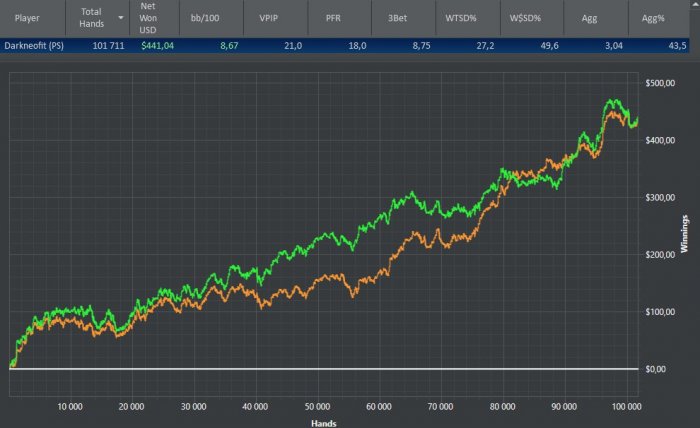
Task: Click the $500,00 axis label
Action: point(660,83)
